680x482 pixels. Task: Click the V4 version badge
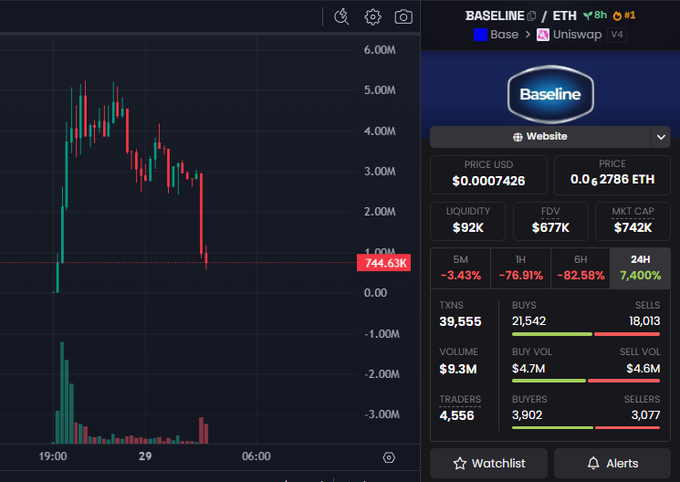pos(617,35)
